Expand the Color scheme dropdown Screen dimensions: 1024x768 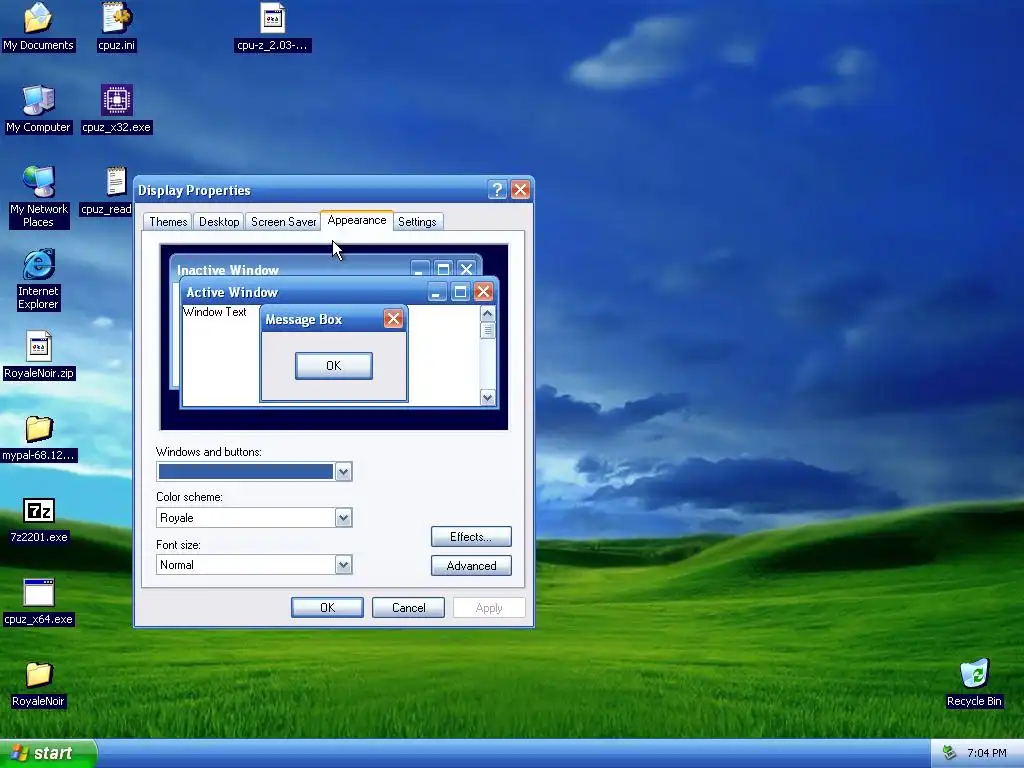pos(344,518)
